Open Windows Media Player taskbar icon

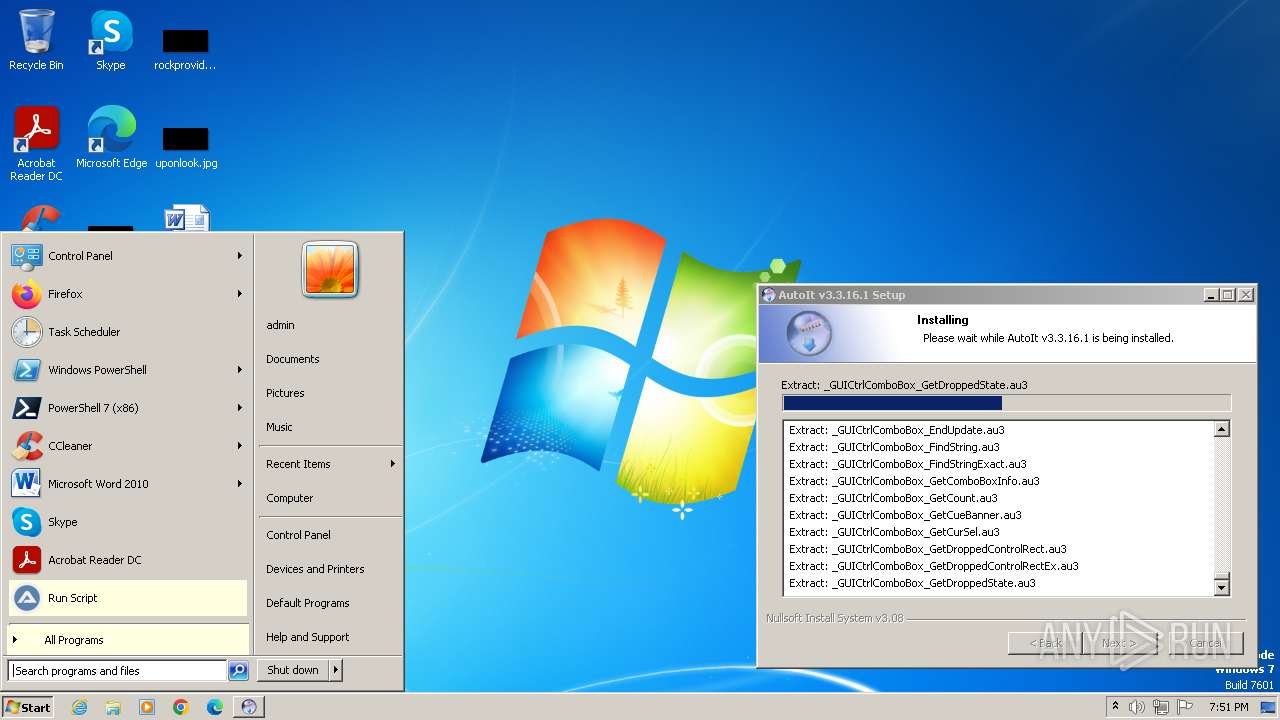pyautogui.click(x=147, y=707)
